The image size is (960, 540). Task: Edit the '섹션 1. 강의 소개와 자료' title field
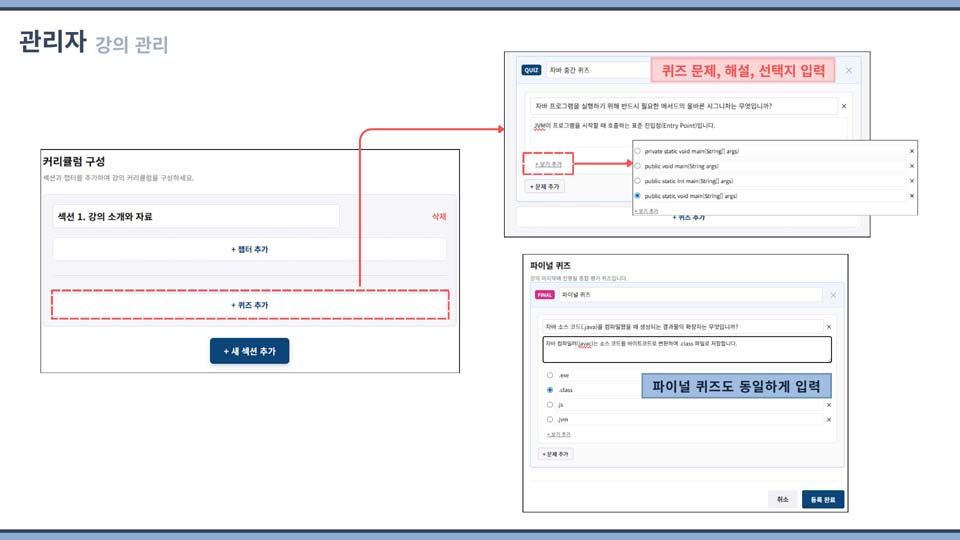pyautogui.click(x=196, y=216)
